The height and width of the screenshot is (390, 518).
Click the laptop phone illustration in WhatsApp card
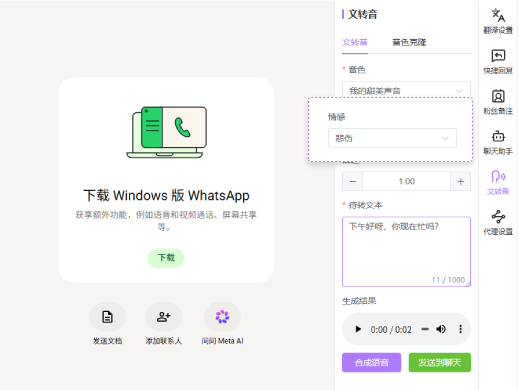click(166, 132)
